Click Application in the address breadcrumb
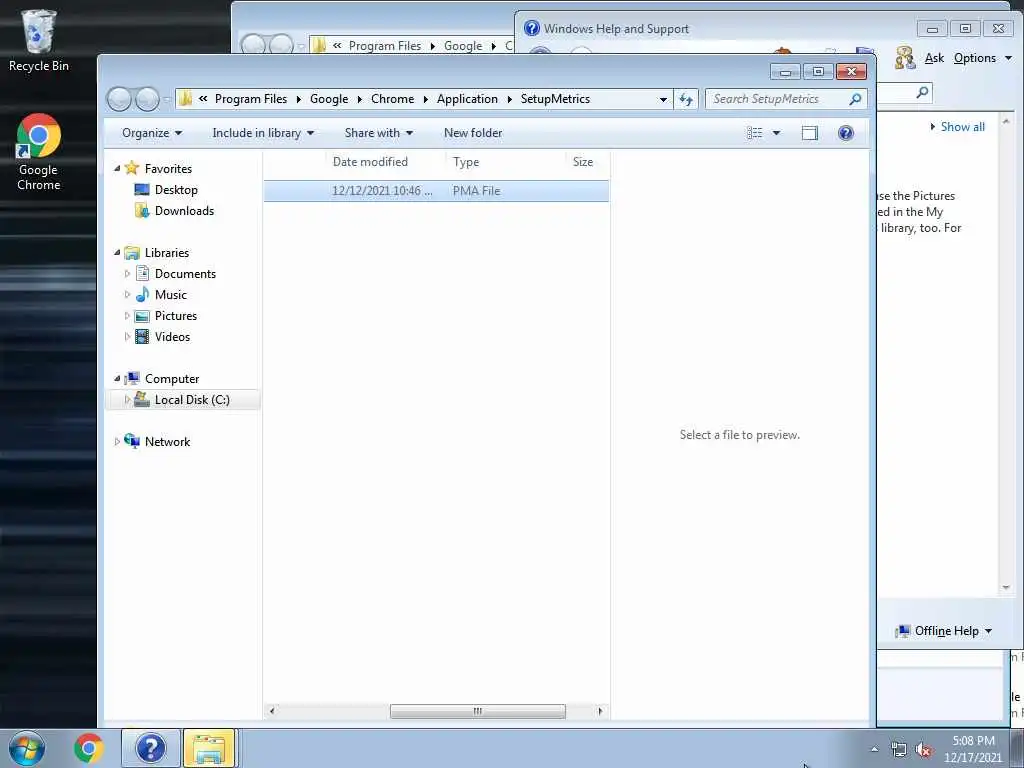Viewport: 1024px width, 768px height. pyautogui.click(x=467, y=99)
